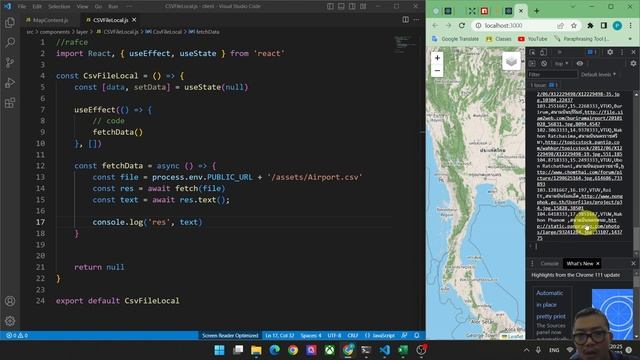Open the Edit menu in VS Code
The width and height of the screenshot is (640, 360).
click(37, 7)
